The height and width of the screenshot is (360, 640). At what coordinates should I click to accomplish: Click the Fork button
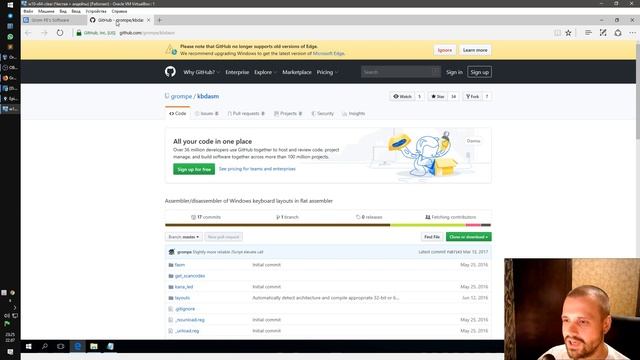[x=472, y=96]
